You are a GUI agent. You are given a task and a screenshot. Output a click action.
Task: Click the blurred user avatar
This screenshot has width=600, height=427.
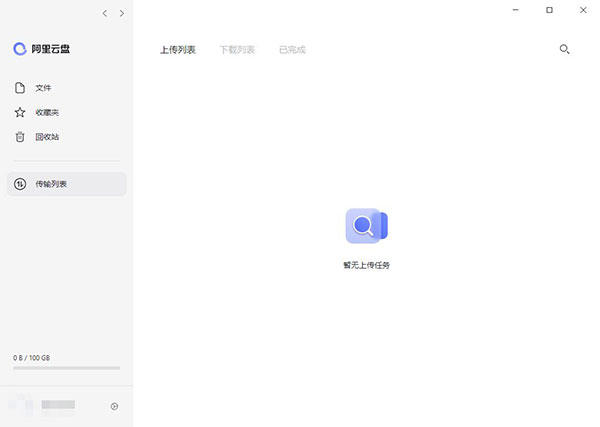(21, 406)
